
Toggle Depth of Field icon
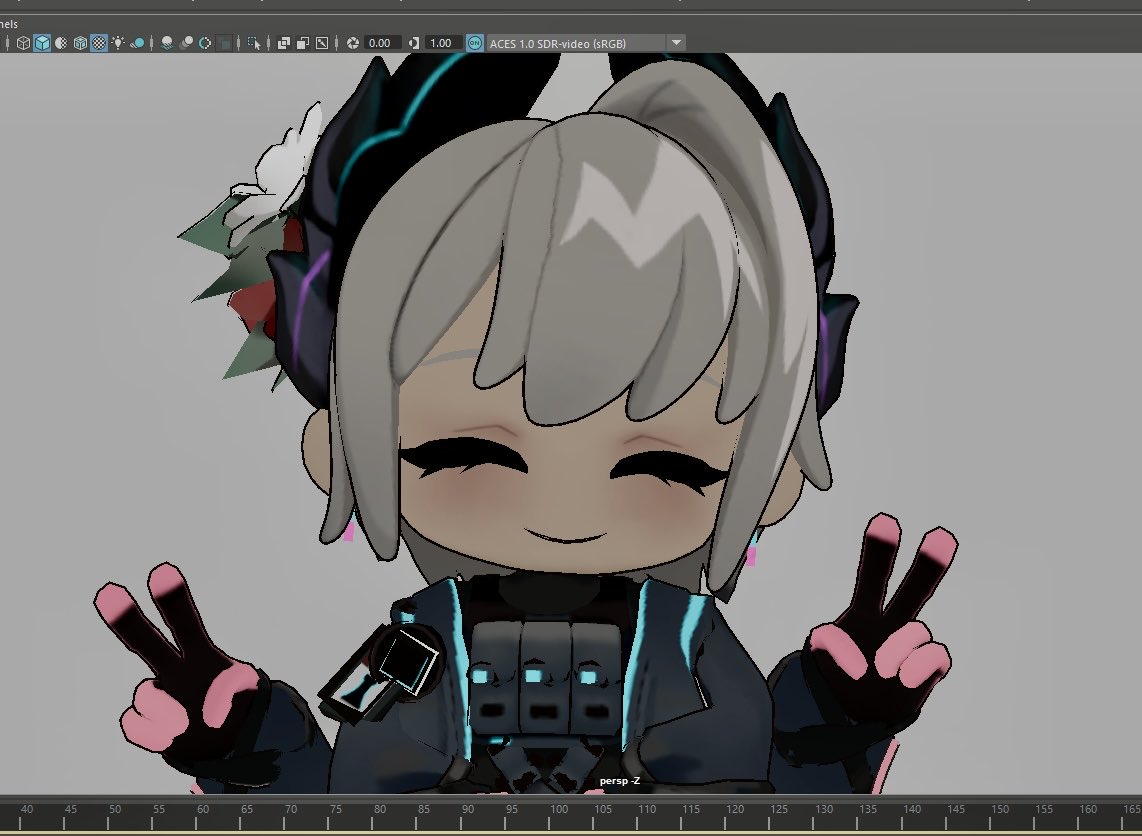coord(224,43)
